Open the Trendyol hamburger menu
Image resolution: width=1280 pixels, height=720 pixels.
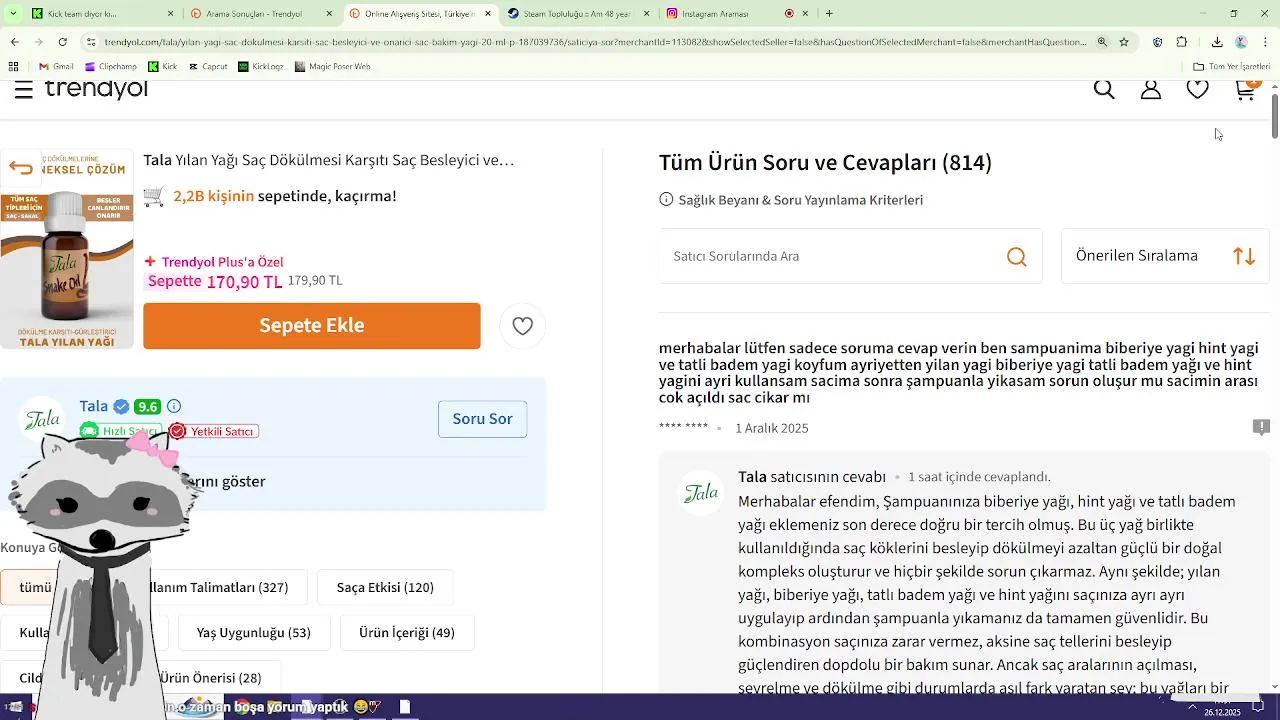[24, 90]
